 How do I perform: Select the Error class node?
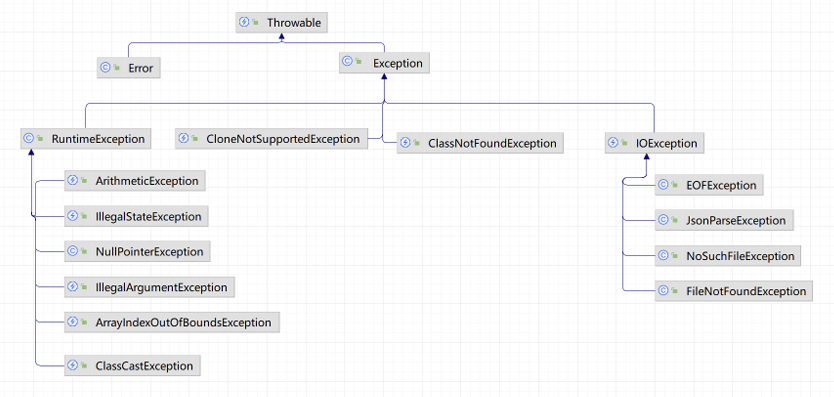(x=129, y=68)
